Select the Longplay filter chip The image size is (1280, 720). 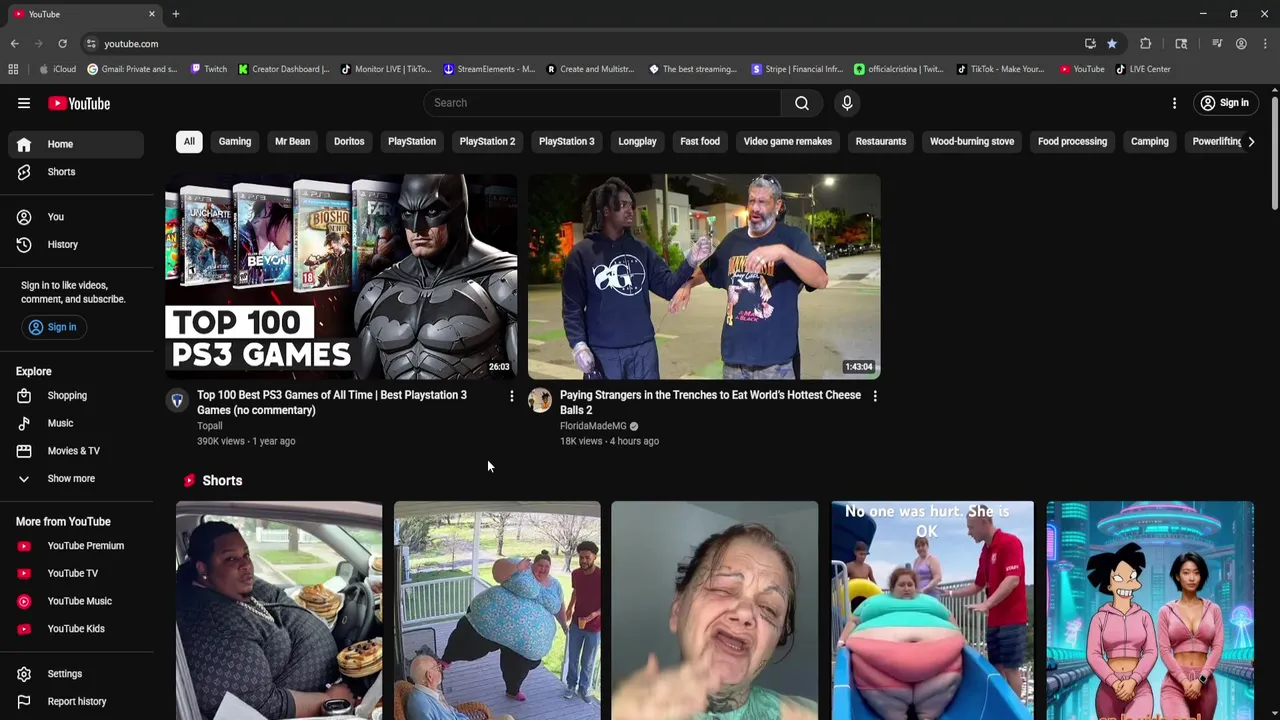point(637,142)
